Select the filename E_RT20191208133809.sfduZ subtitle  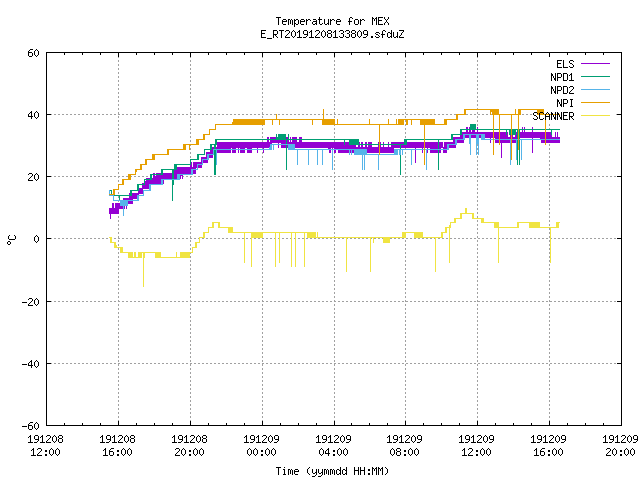(x=332, y=34)
